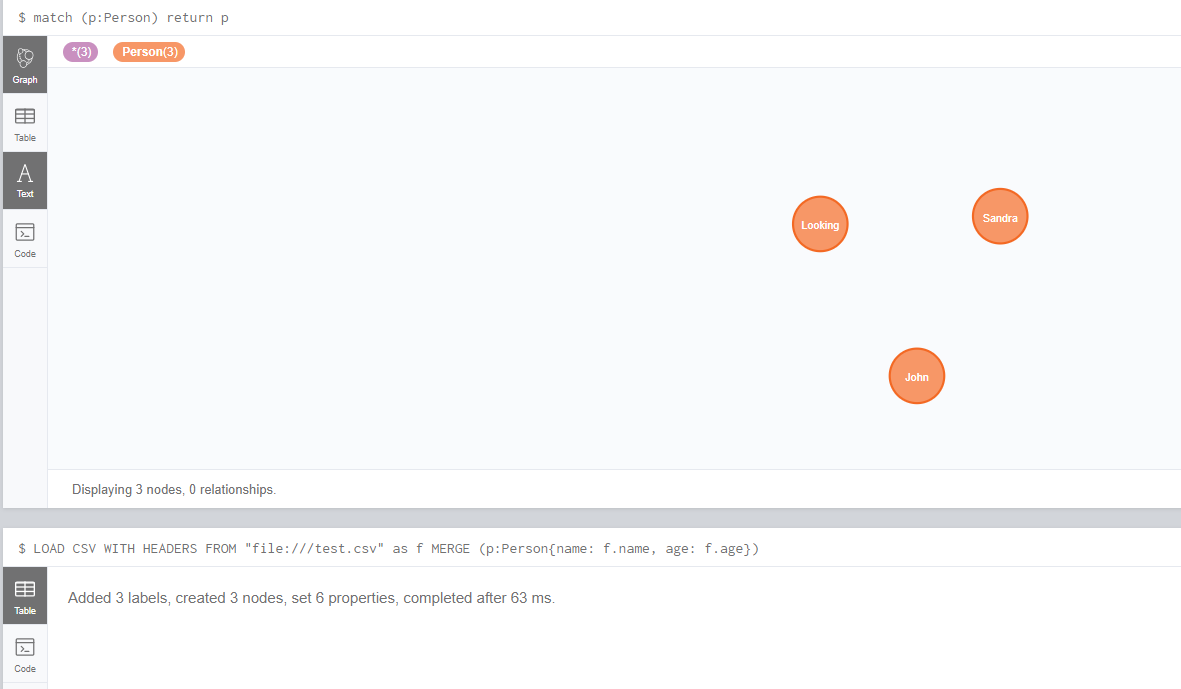The height and width of the screenshot is (689, 1181).
Task: Select the Sandra node in the graph
Action: 999,216
